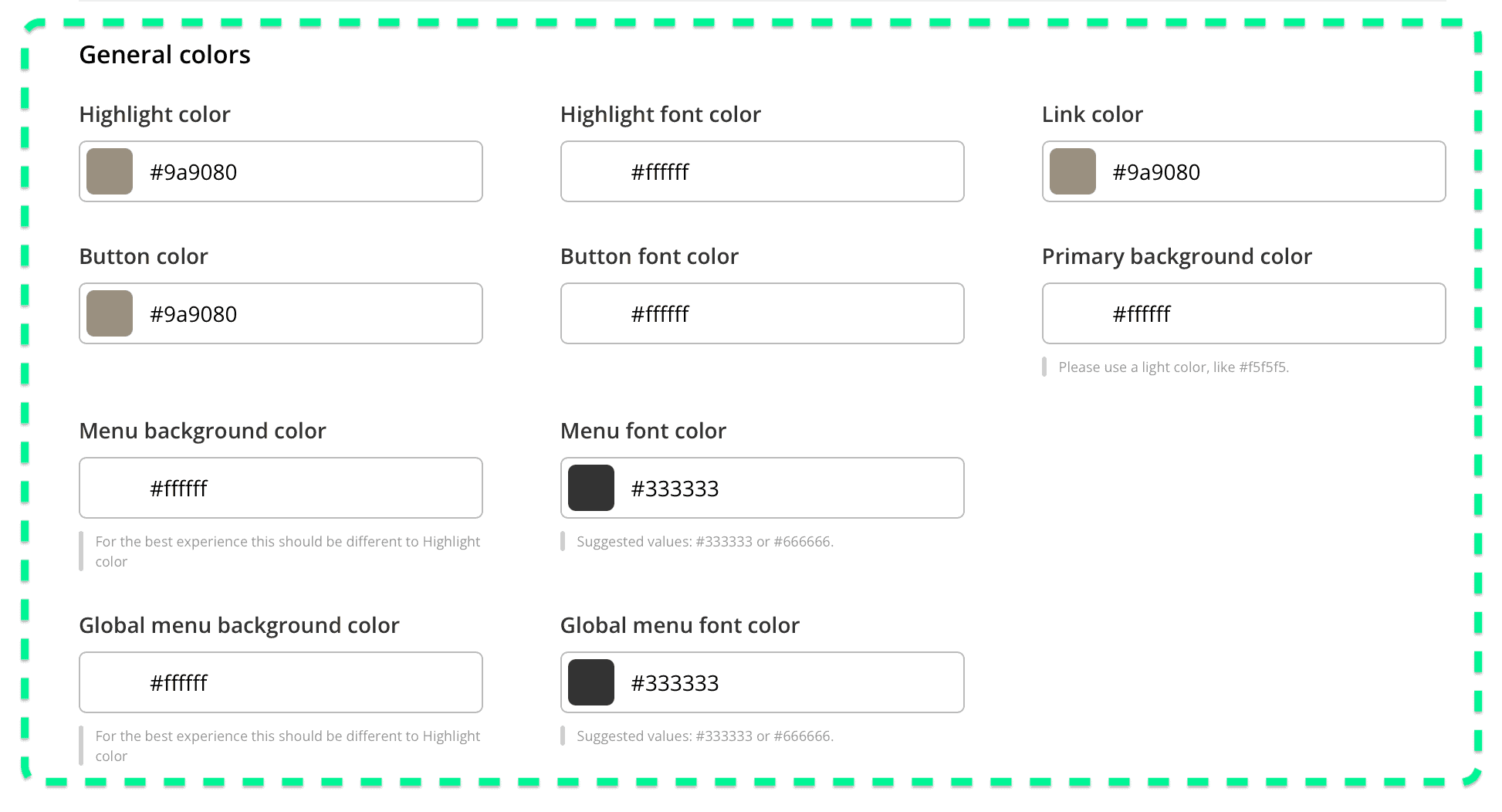1502x812 pixels.
Task: Open the Highlight color swatch picker
Action: pos(109,171)
